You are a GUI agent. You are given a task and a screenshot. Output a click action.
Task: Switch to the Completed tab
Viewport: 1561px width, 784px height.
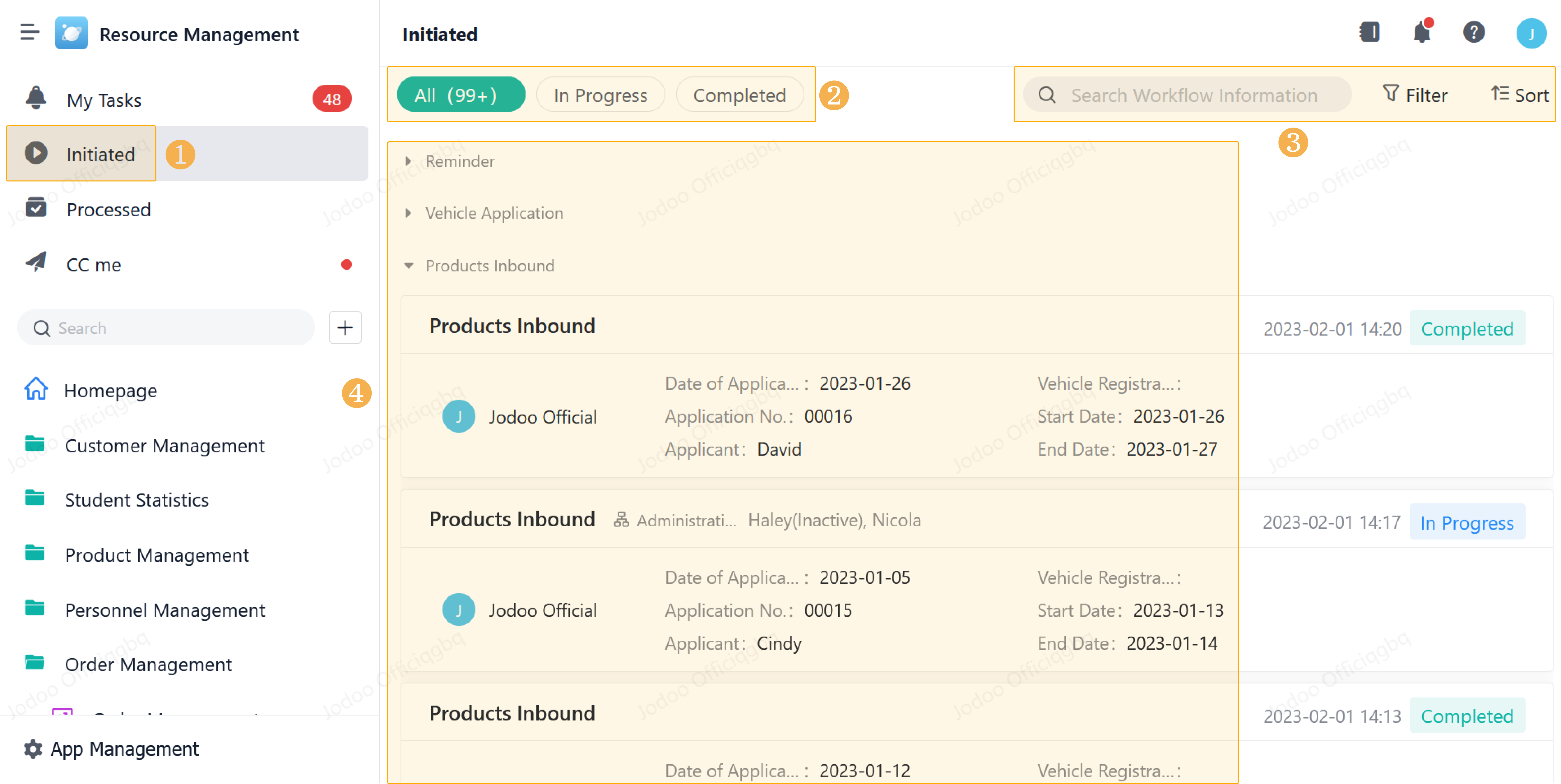[739, 94]
